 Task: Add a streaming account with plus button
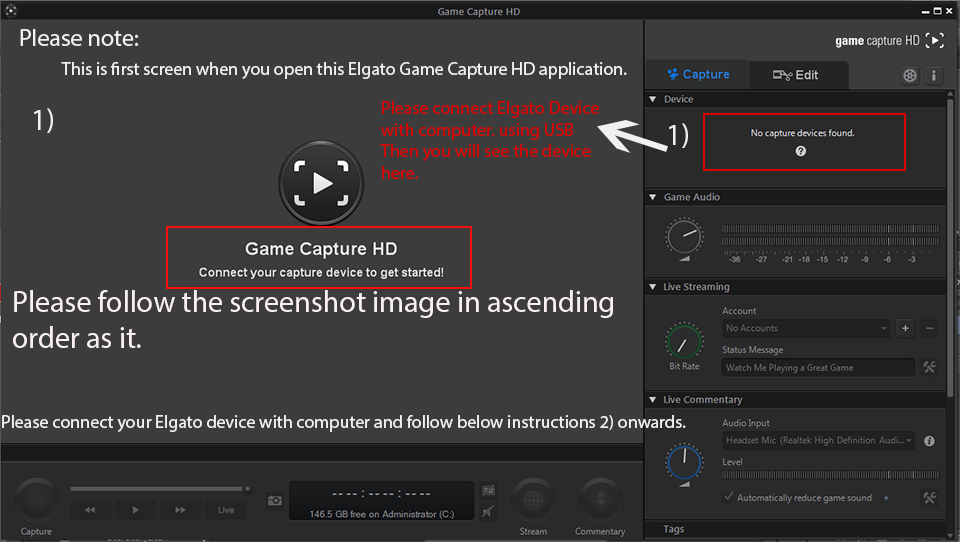point(905,328)
